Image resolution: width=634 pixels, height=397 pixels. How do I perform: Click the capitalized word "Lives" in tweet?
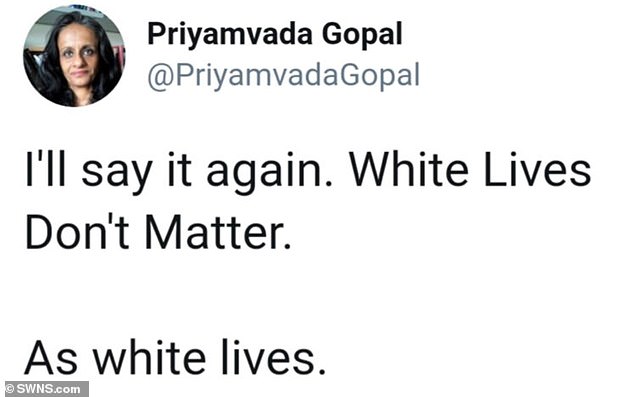[537, 168]
